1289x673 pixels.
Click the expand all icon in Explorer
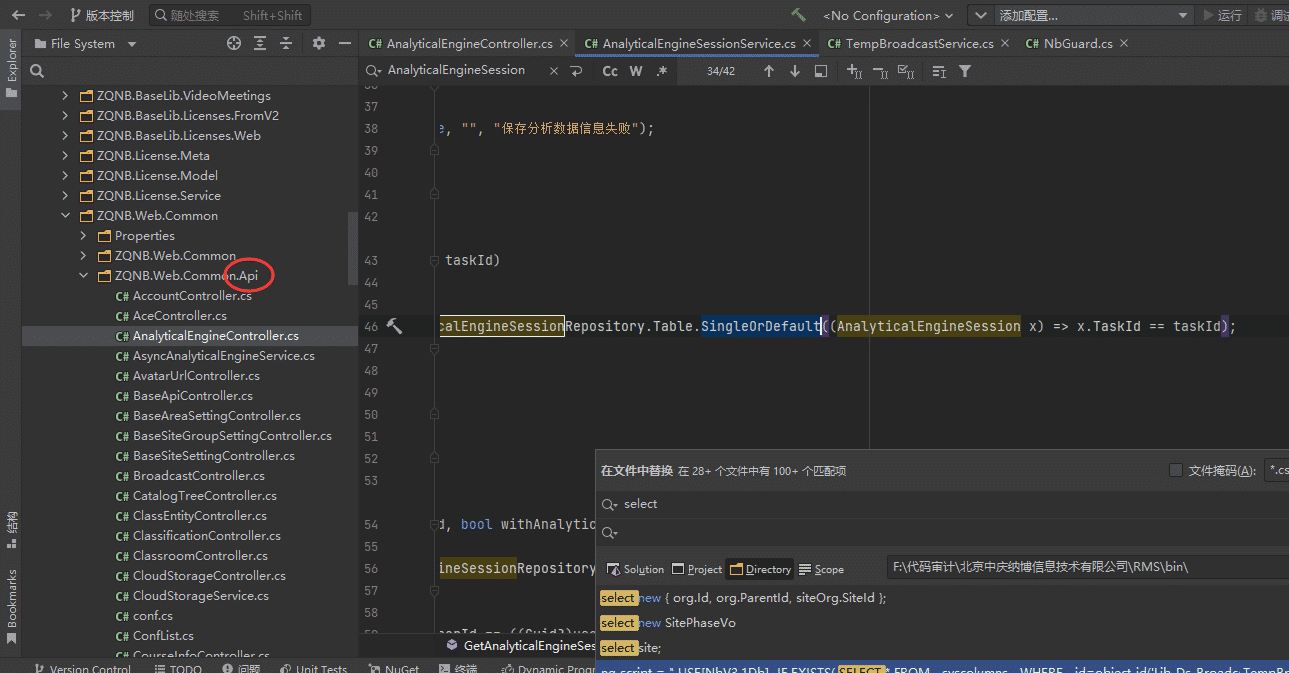point(260,43)
